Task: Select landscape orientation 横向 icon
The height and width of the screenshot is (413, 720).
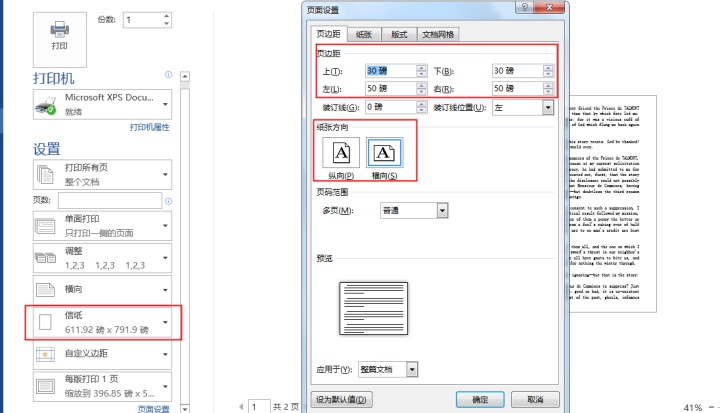Action: pos(384,153)
